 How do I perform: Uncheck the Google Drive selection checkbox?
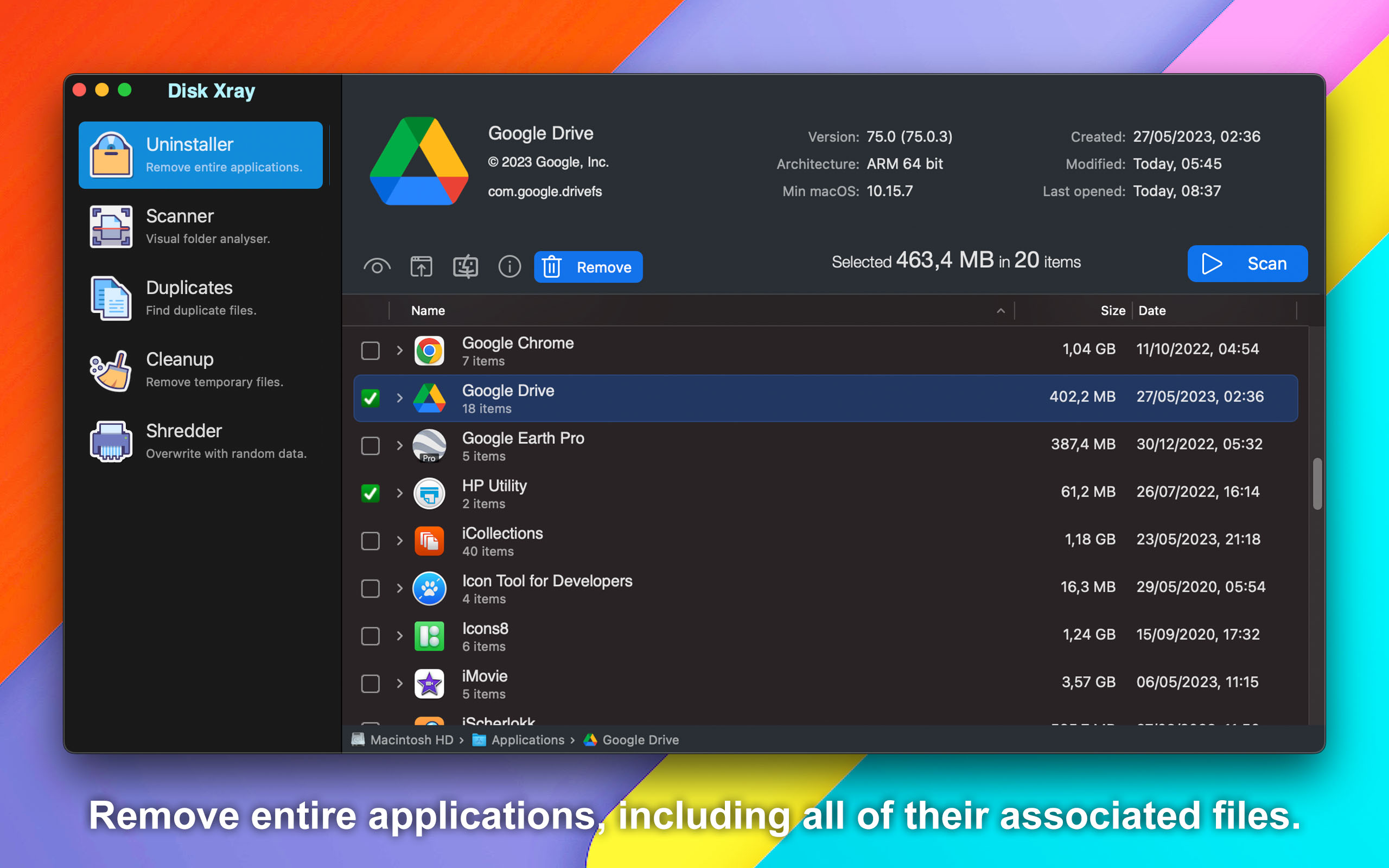coord(370,398)
